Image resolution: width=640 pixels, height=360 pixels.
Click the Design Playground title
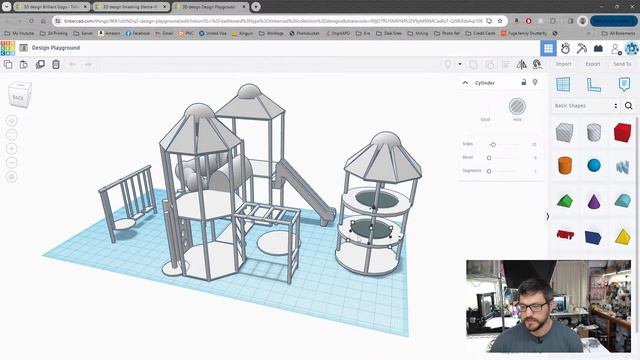56,48
